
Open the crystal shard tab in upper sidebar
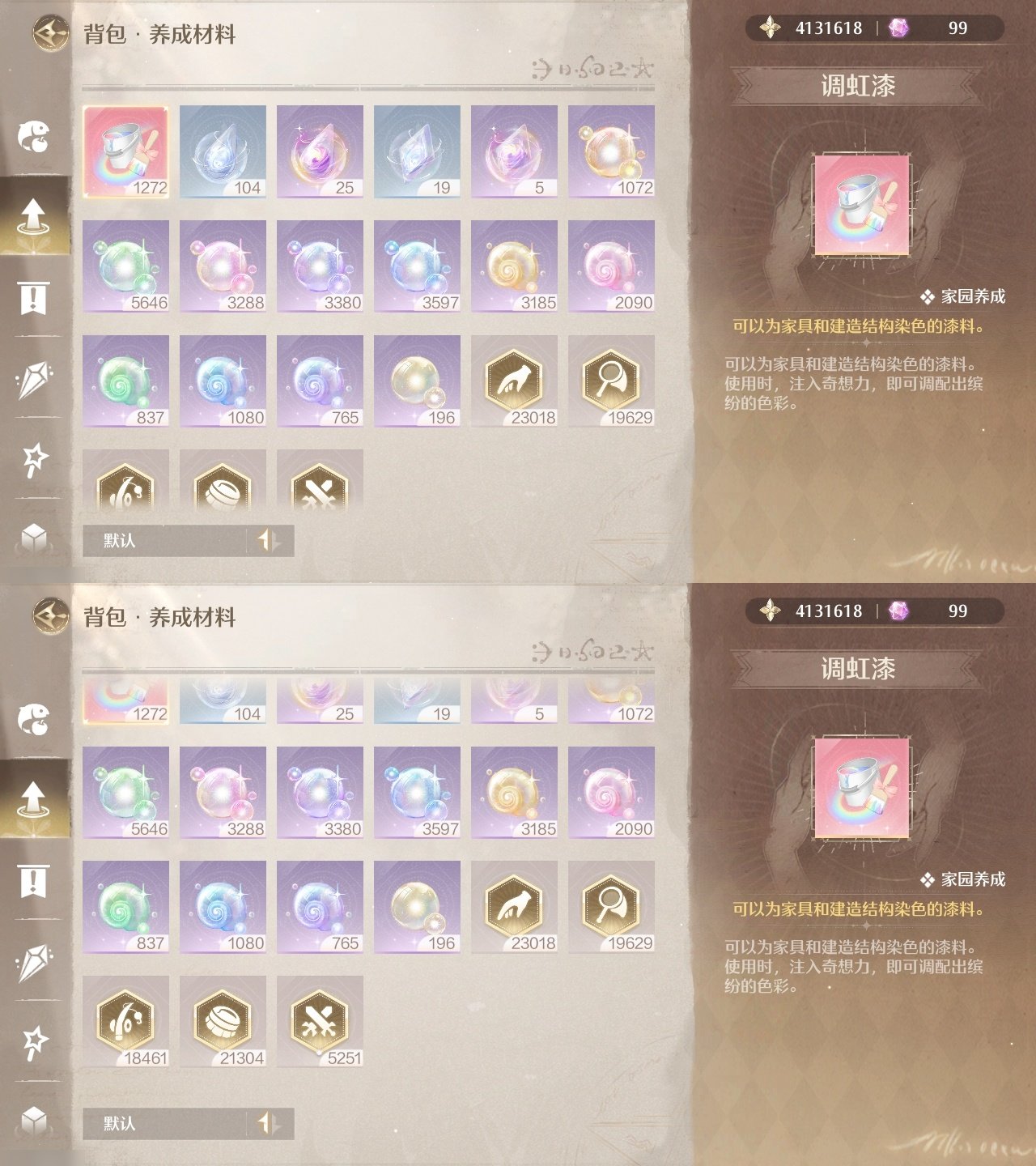click(34, 379)
